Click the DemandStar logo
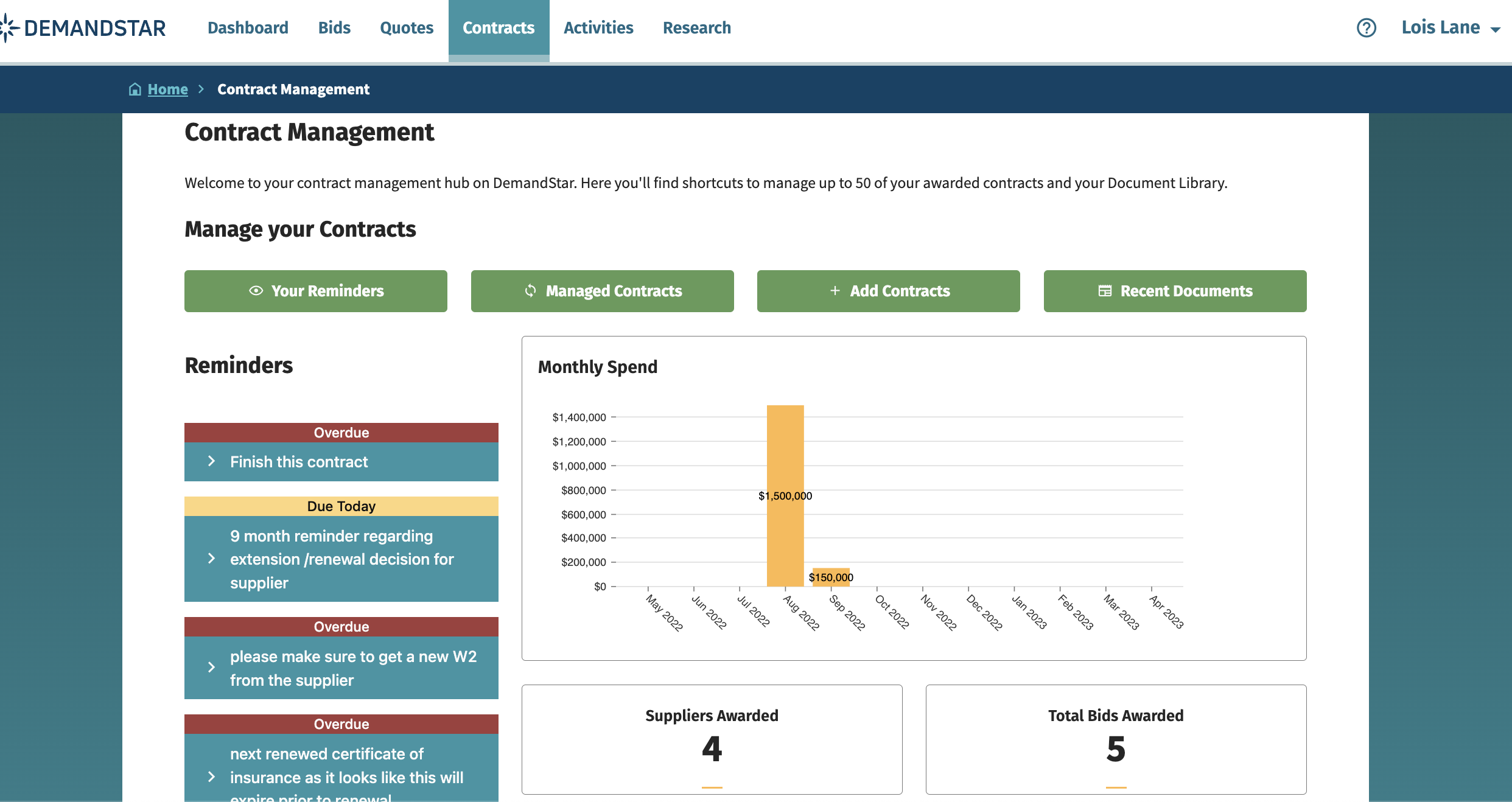The height and width of the screenshot is (802, 1512). (85, 27)
